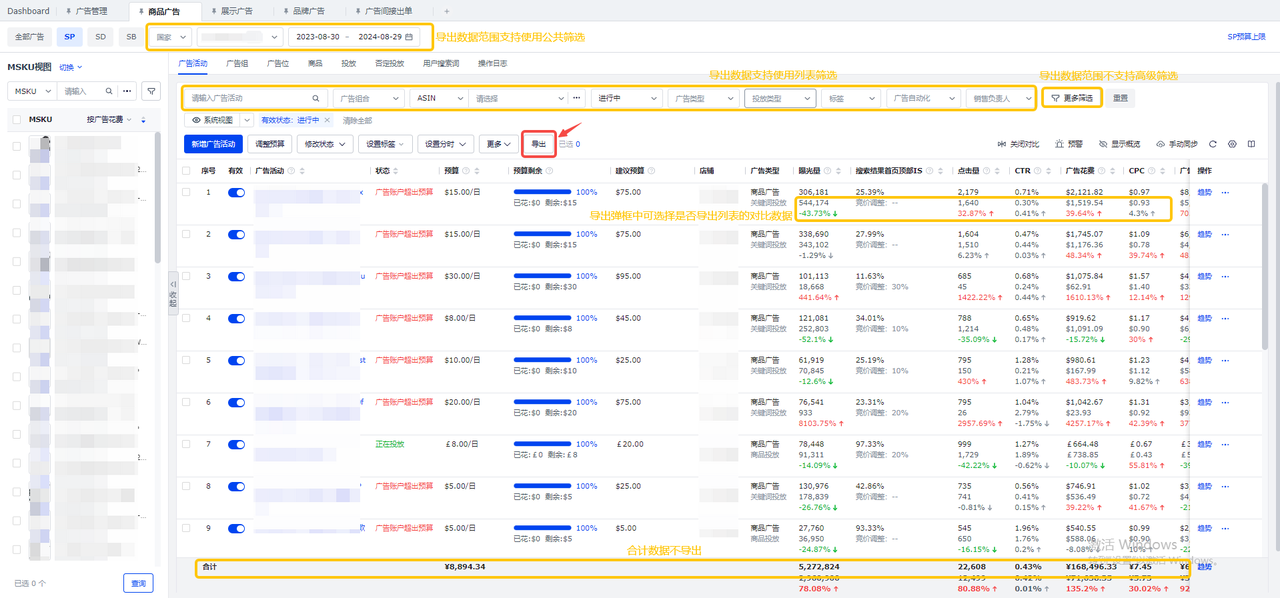Screen dimensions: 1280x598
Task: Open the 国家 dropdown
Action: [170, 37]
